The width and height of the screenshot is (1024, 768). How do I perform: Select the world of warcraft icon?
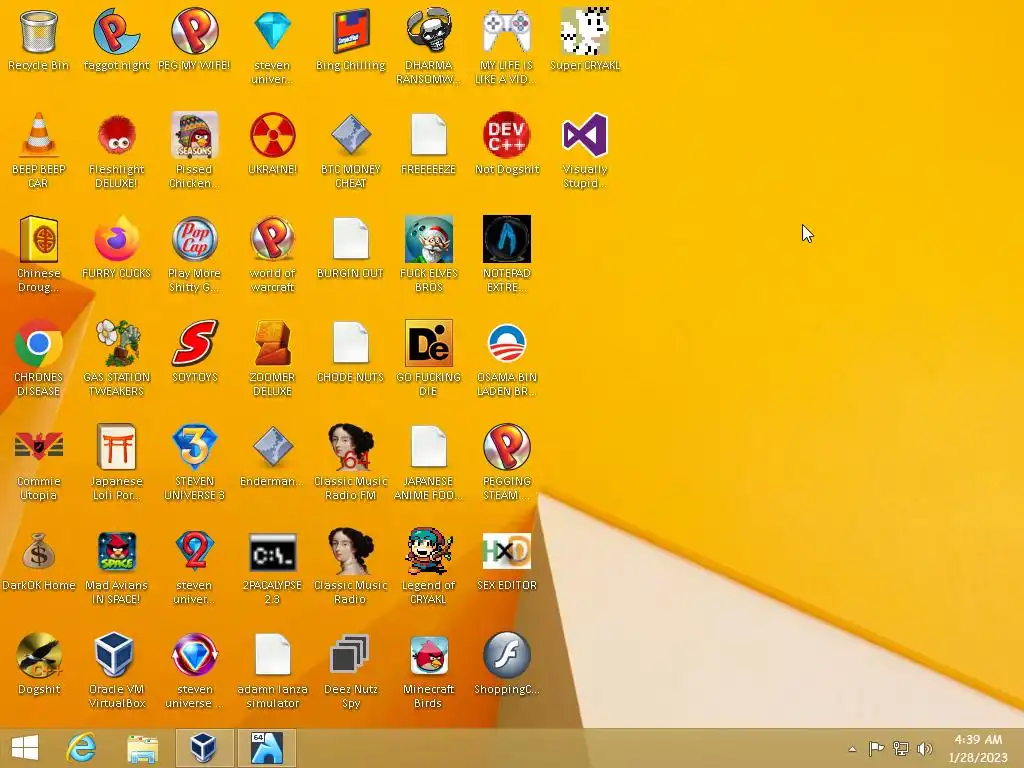tap(272, 239)
